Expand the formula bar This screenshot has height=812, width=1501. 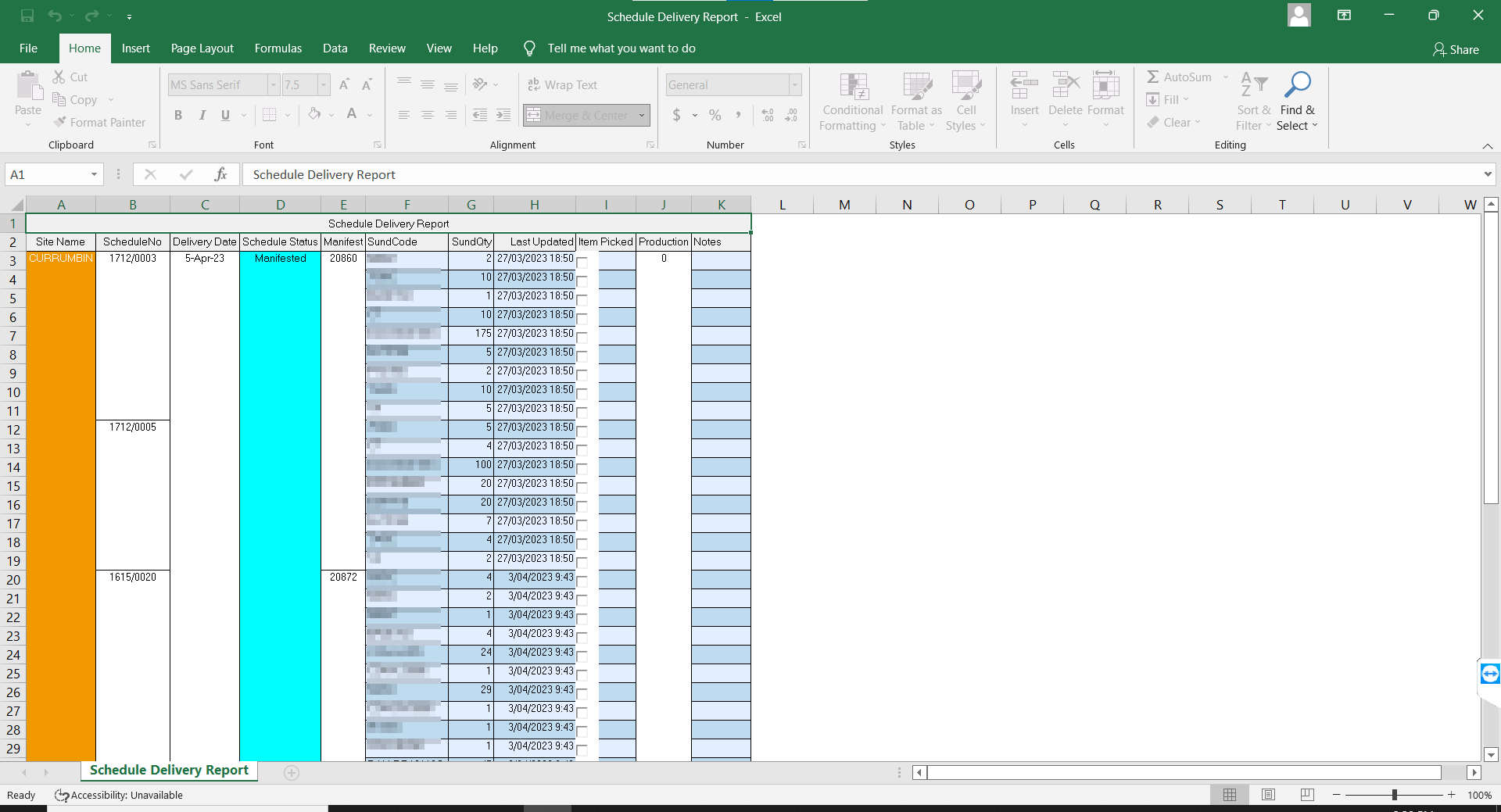click(1487, 174)
